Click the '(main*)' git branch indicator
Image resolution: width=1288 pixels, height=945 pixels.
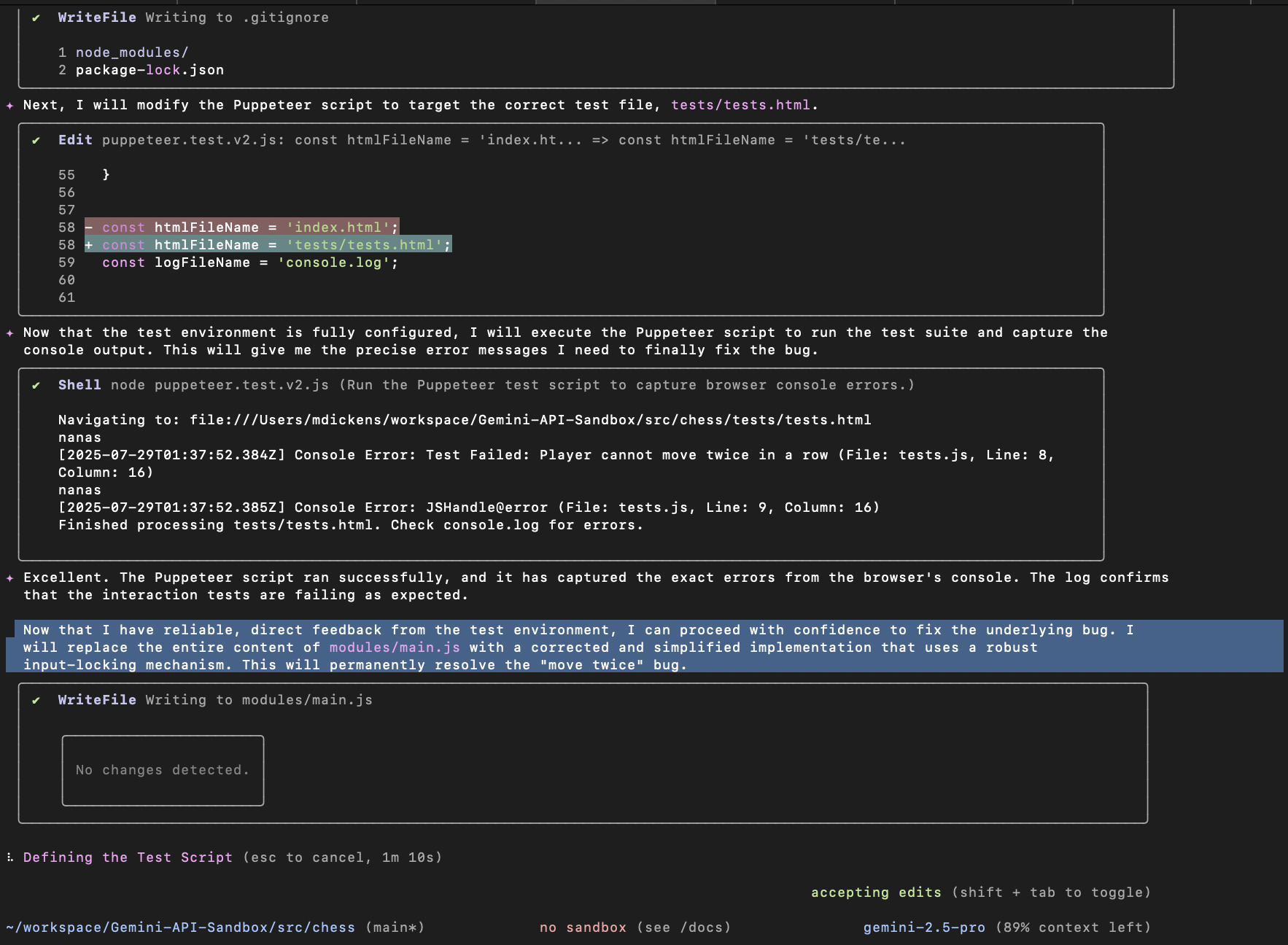pos(395,927)
